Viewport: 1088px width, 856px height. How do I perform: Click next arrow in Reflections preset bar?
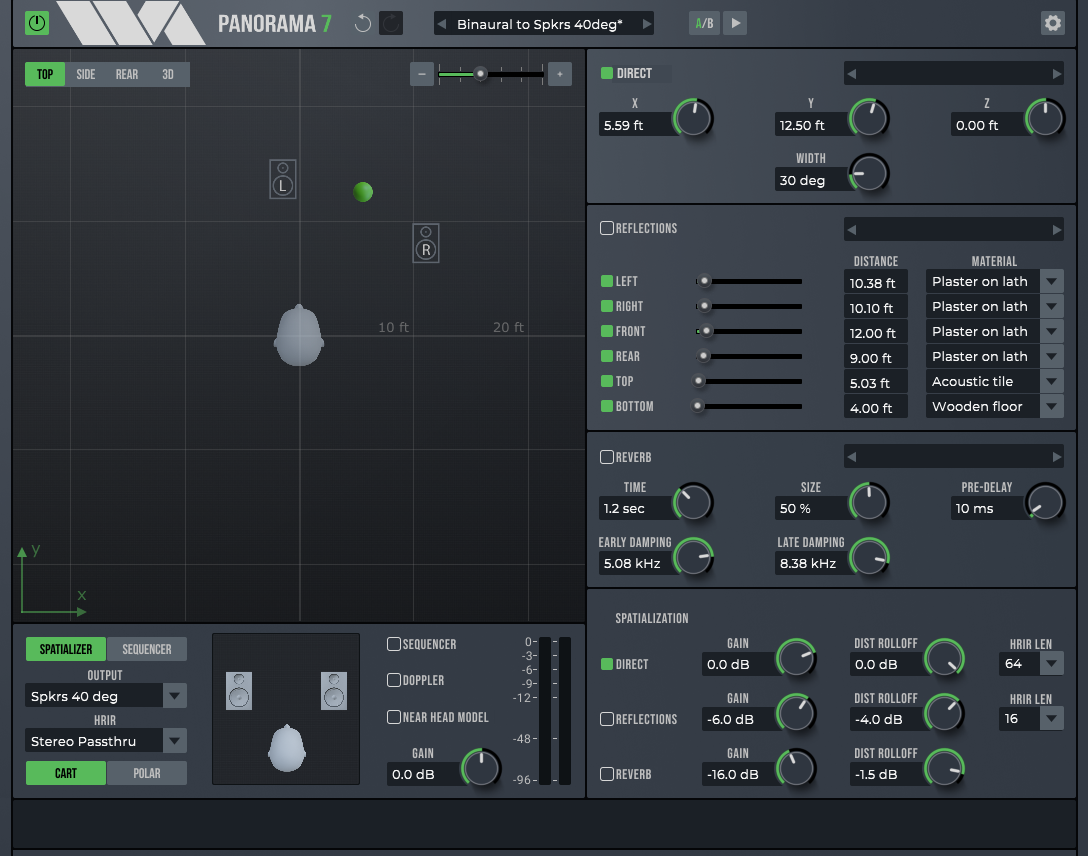click(x=1057, y=230)
